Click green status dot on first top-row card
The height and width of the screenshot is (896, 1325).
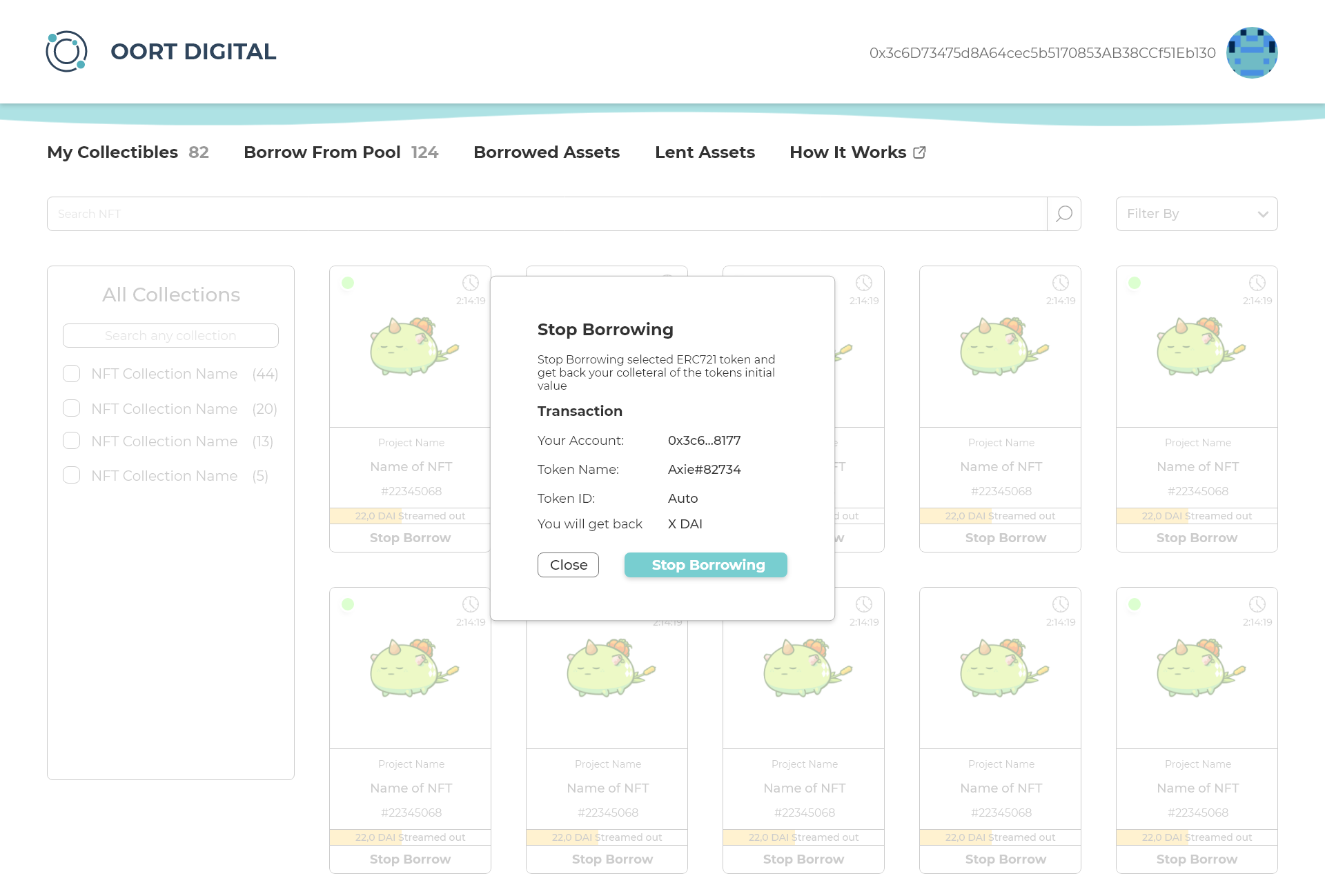[x=348, y=283]
